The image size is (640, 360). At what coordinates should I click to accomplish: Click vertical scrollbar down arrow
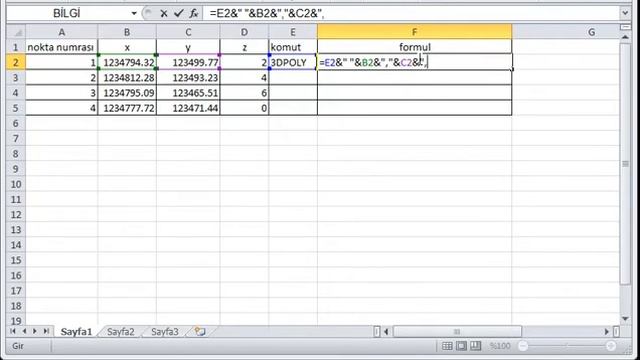tap(625, 319)
